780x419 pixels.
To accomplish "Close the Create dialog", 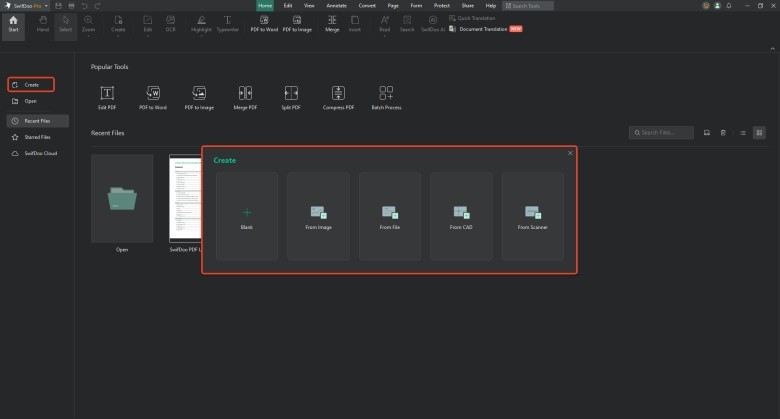I will (570, 153).
